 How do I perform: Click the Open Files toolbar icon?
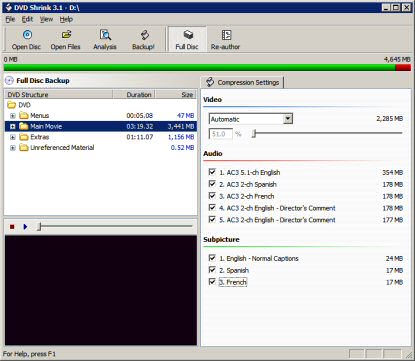click(x=65, y=40)
